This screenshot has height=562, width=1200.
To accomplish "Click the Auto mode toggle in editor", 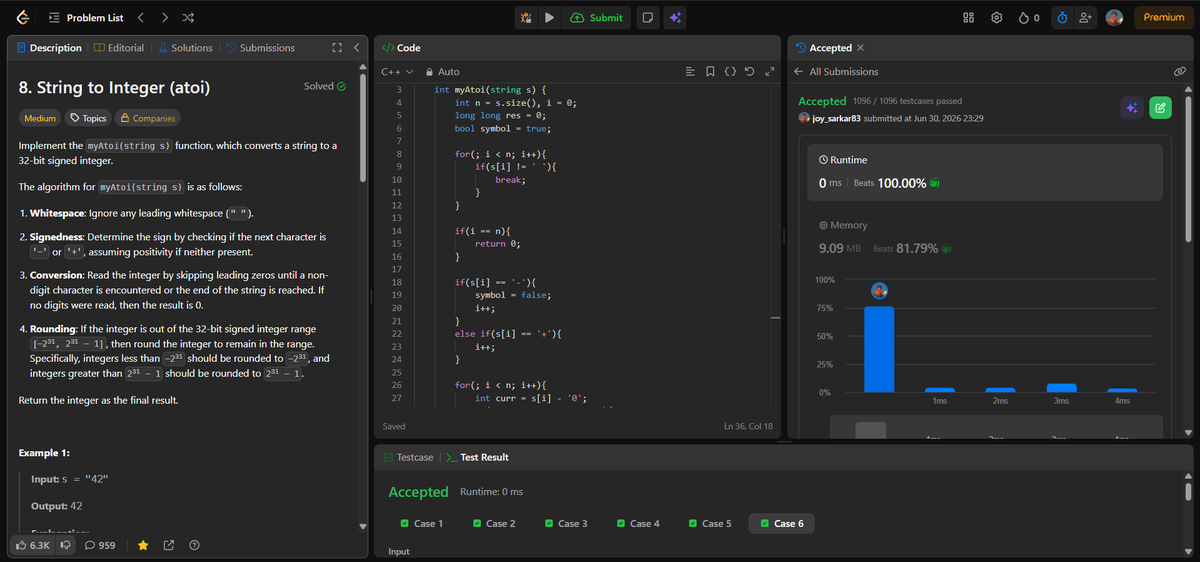I will (442, 72).
